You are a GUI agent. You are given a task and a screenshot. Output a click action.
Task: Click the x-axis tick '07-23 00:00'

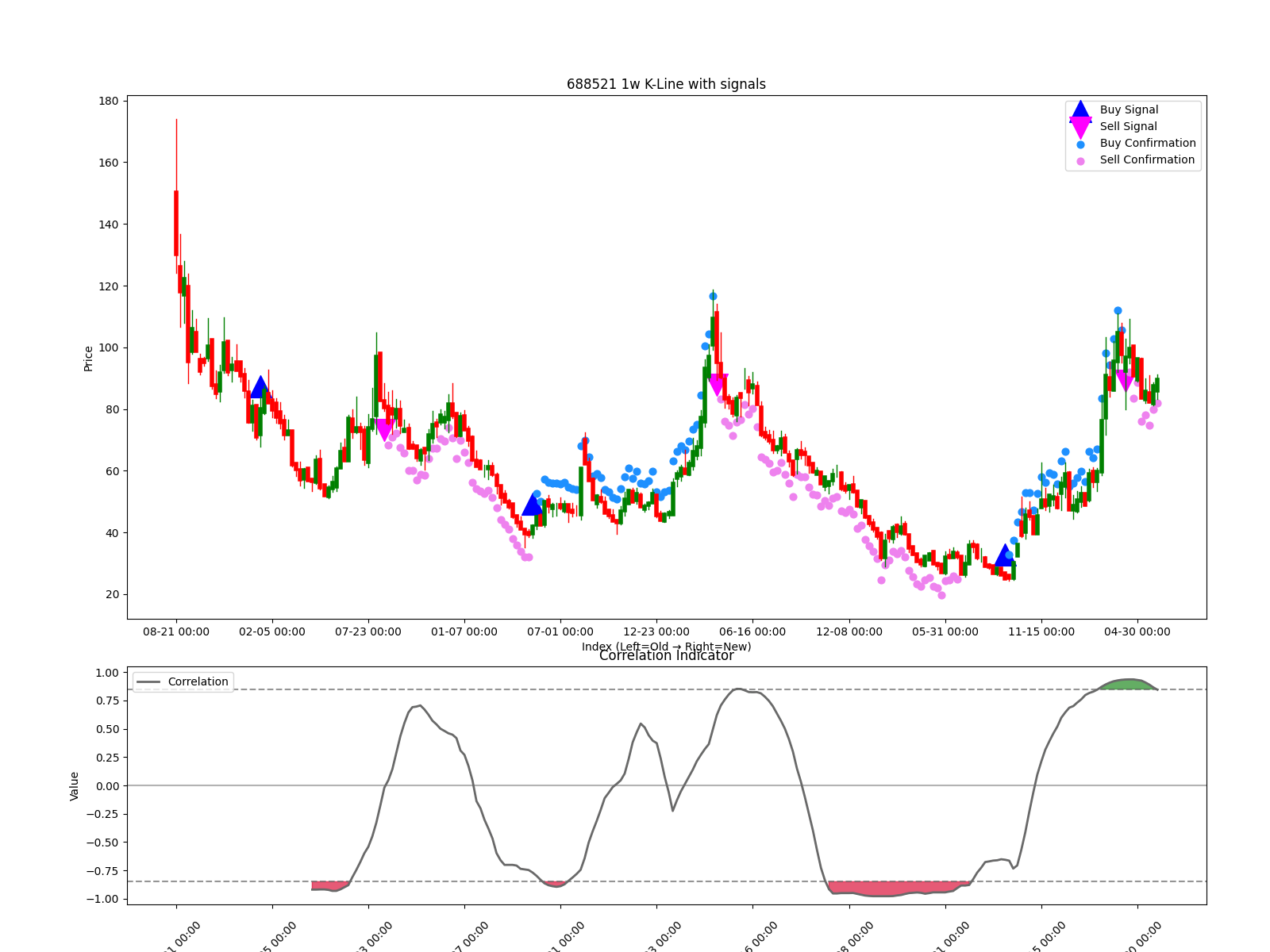tap(368, 632)
